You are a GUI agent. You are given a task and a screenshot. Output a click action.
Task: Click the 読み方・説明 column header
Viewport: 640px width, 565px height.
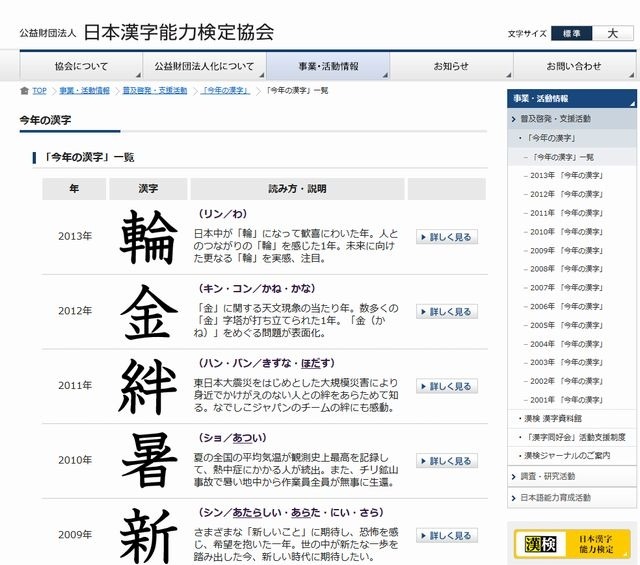click(297, 189)
